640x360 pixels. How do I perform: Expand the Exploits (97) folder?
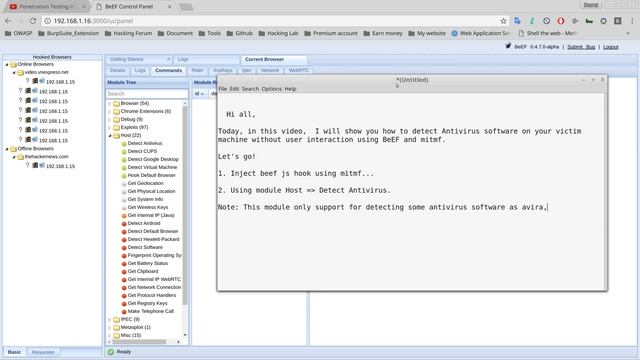(x=109, y=127)
